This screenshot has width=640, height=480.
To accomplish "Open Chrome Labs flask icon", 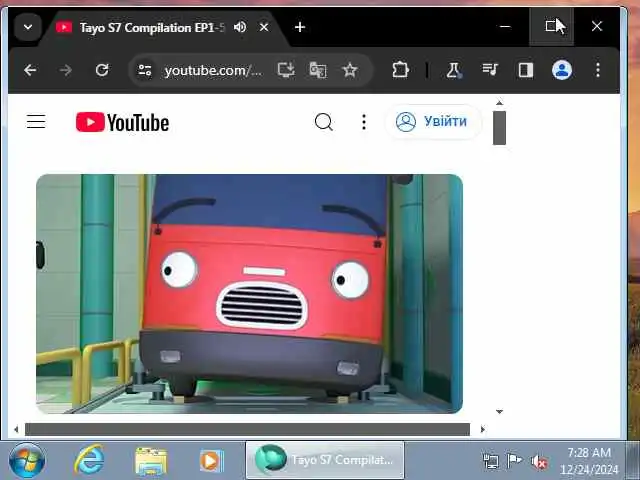I will (453, 70).
